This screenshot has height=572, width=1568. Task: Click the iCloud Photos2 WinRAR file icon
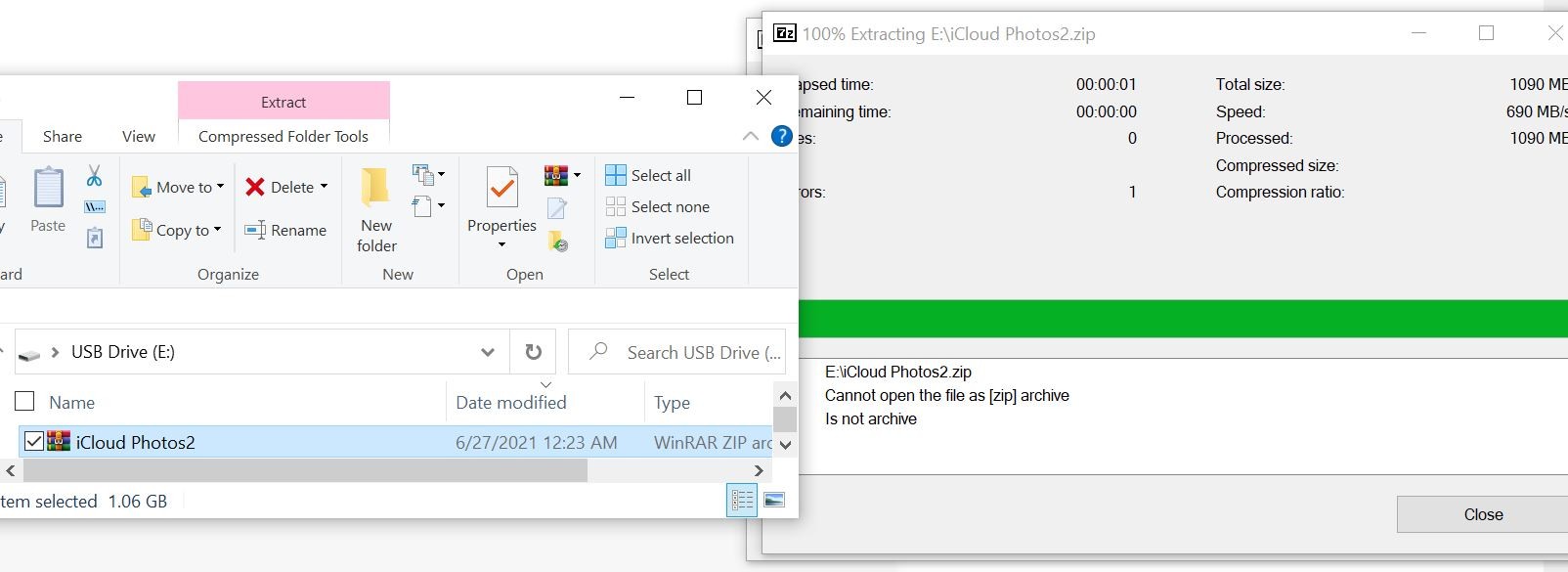point(59,441)
